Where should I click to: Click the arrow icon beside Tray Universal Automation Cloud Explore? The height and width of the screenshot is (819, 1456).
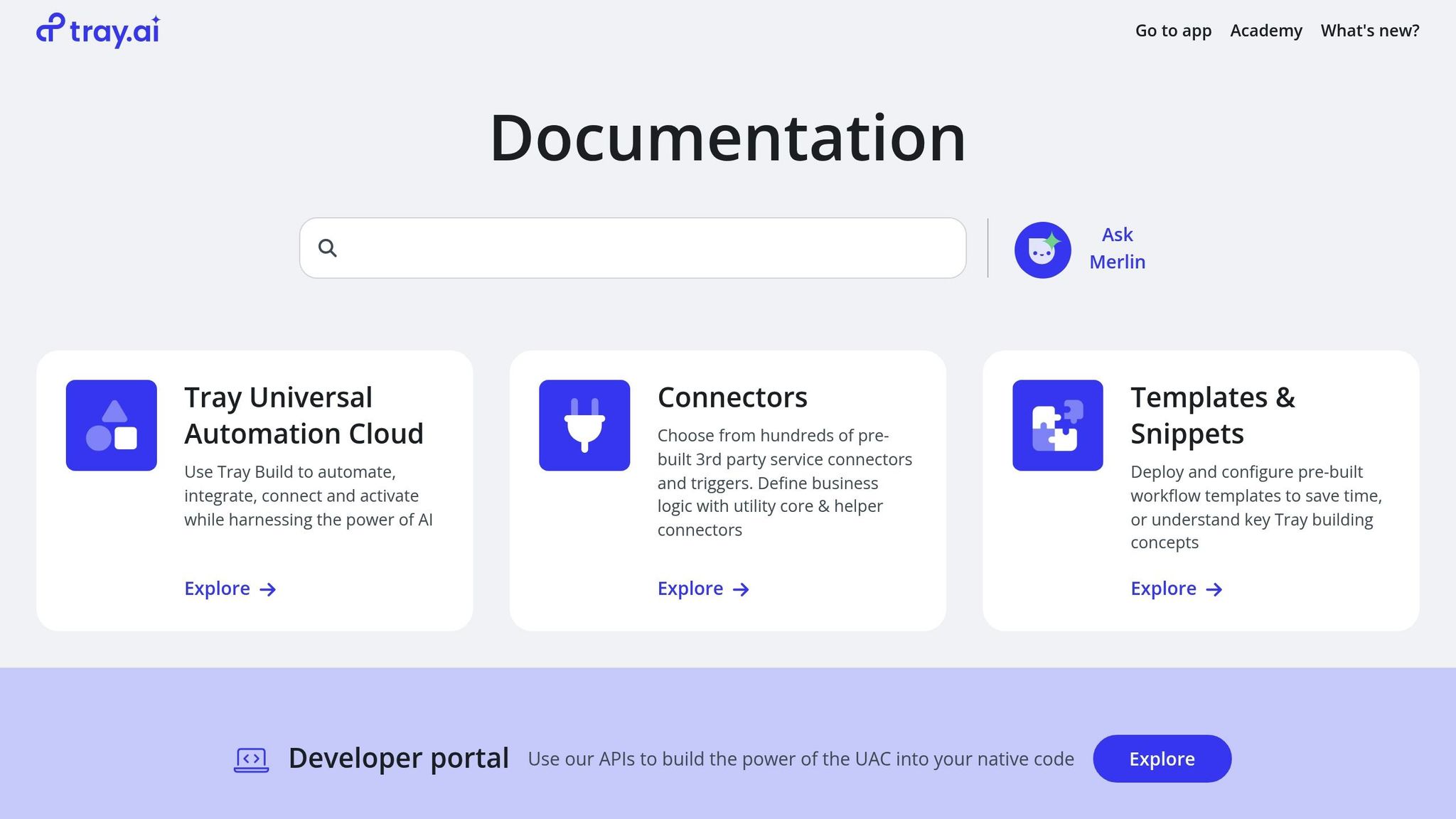pyautogui.click(x=268, y=589)
